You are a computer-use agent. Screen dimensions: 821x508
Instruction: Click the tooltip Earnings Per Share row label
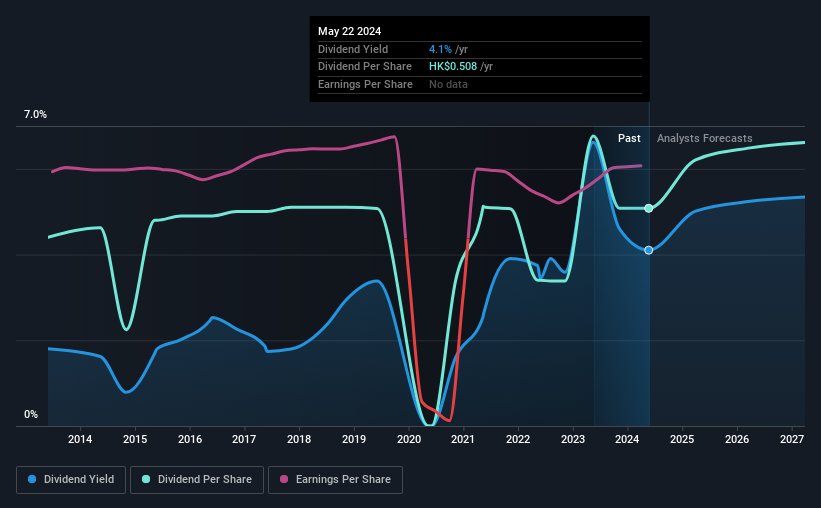pos(365,84)
